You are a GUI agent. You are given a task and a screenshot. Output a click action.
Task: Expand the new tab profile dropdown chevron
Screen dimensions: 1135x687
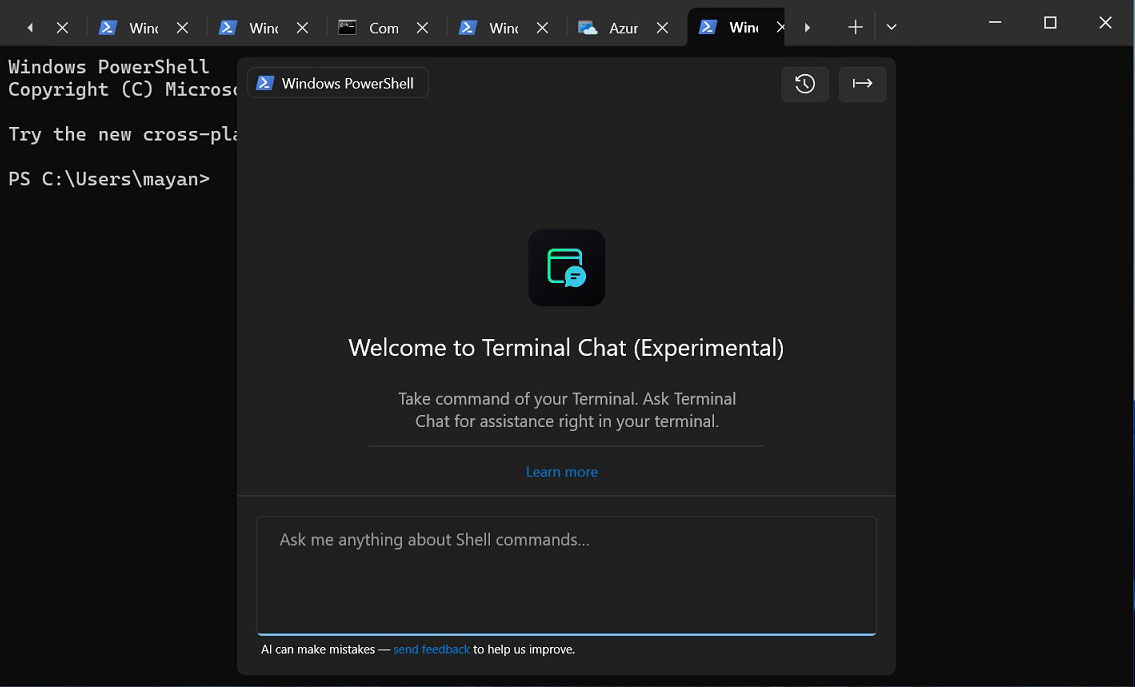tap(892, 28)
